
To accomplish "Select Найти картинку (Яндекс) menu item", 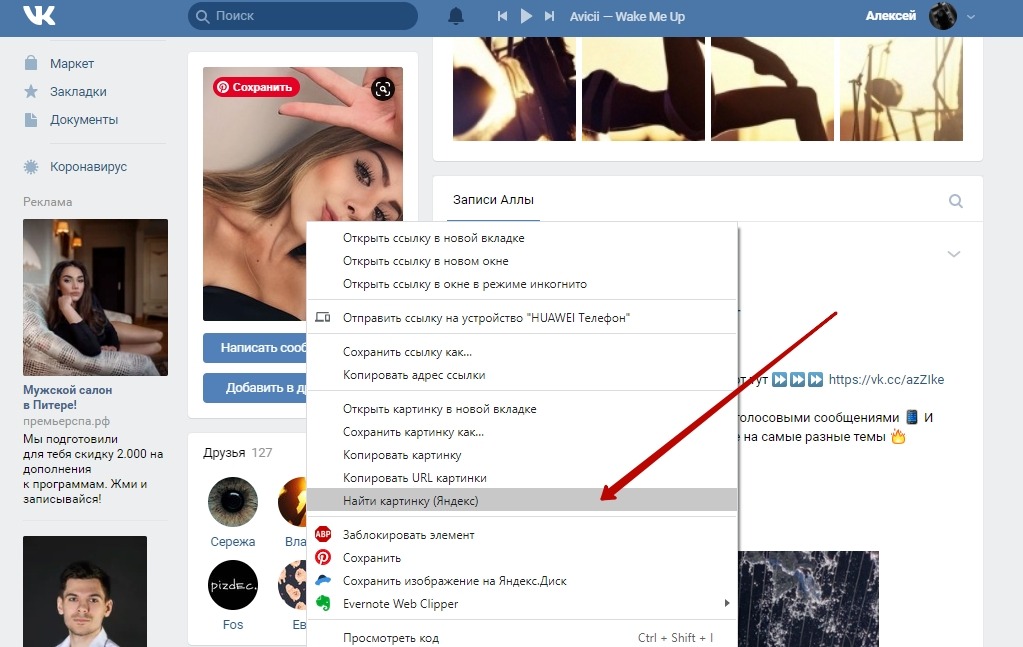I will (411, 501).
